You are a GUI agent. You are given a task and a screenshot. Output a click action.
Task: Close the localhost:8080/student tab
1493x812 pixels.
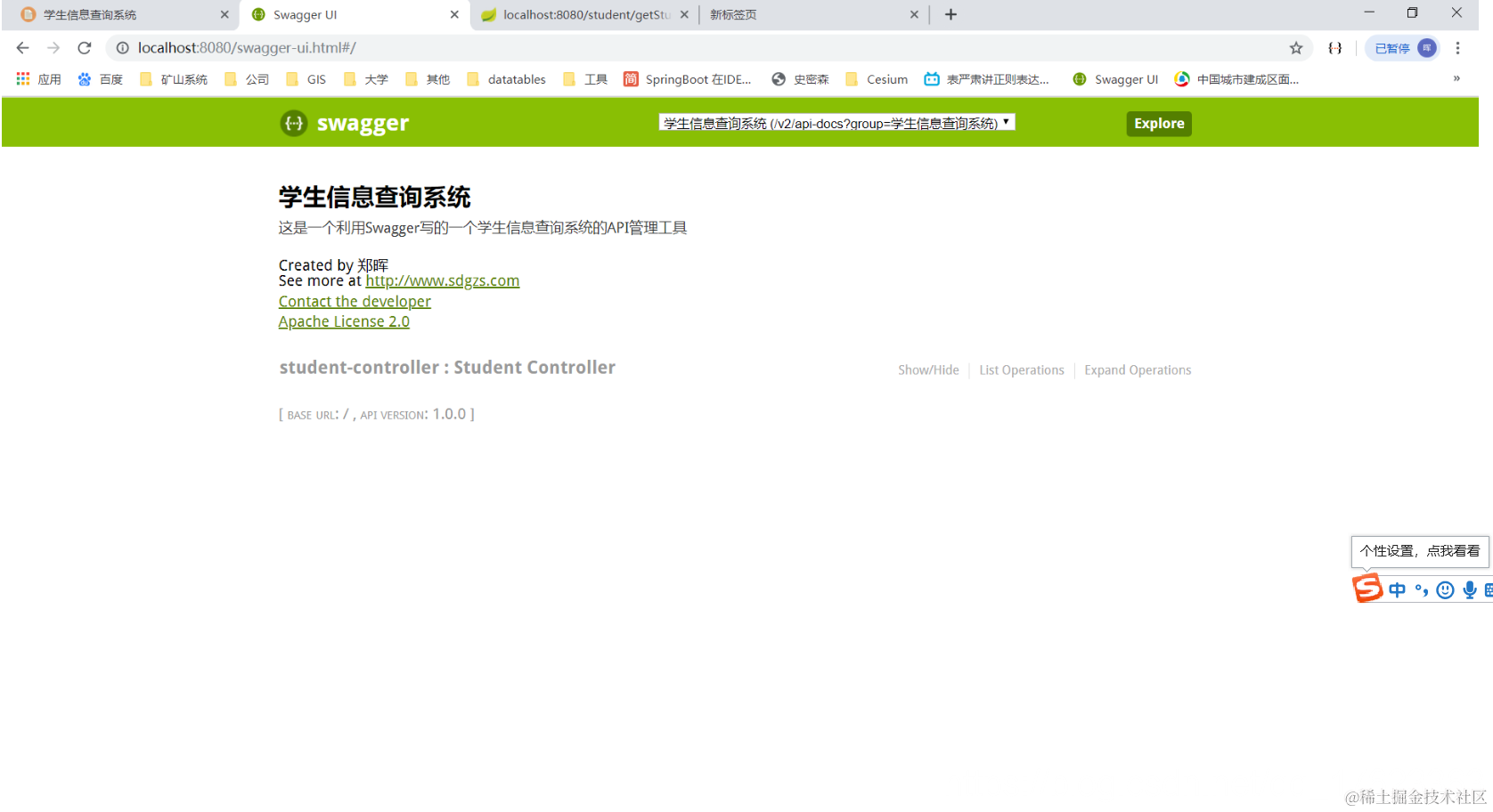[x=684, y=14]
